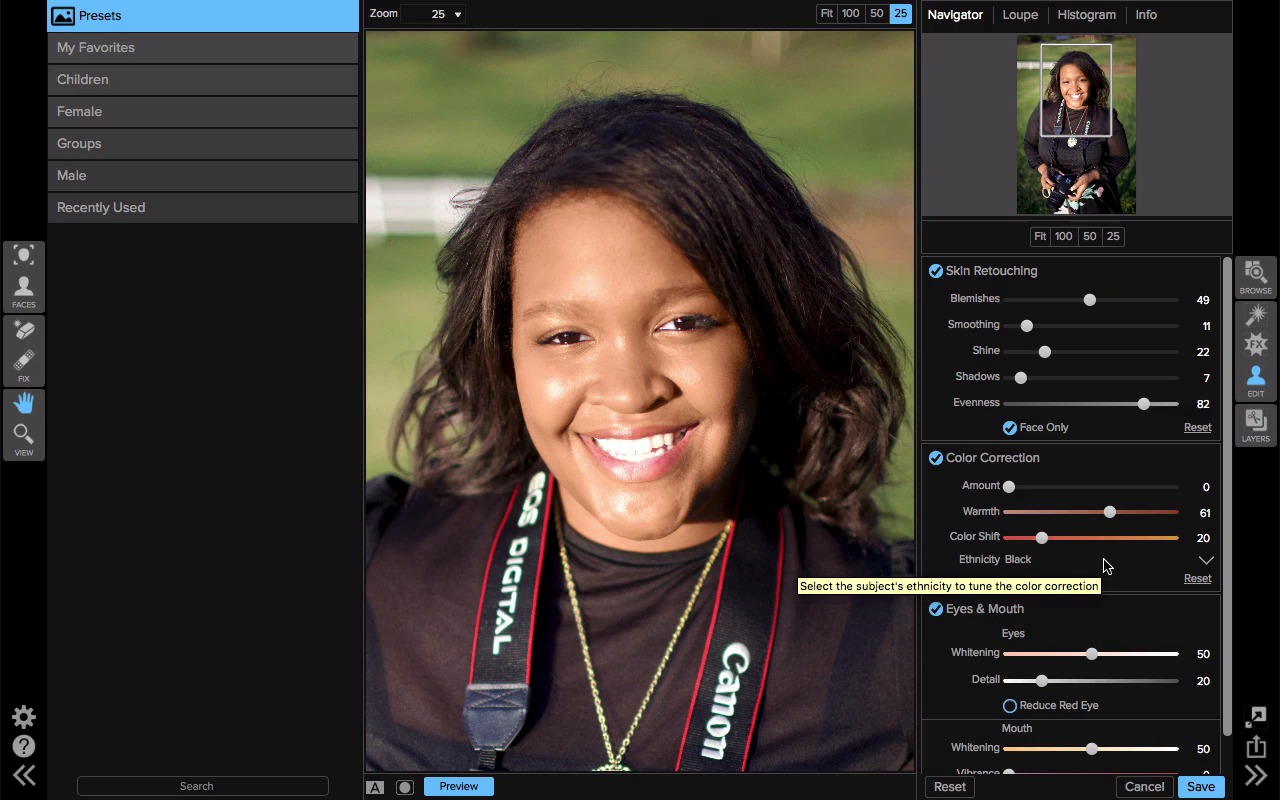Expand Recently Used preset category
The width and height of the screenshot is (1280, 800).
(203, 207)
